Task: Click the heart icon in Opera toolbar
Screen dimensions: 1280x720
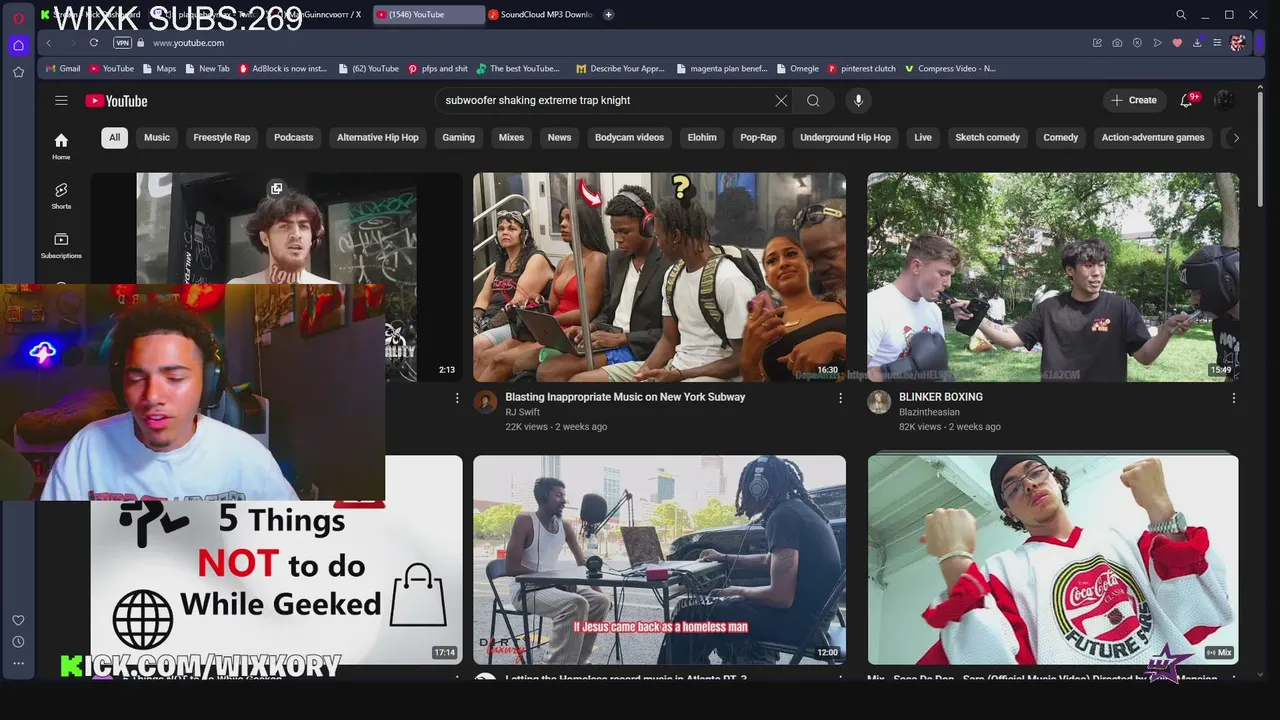Action: (1177, 43)
